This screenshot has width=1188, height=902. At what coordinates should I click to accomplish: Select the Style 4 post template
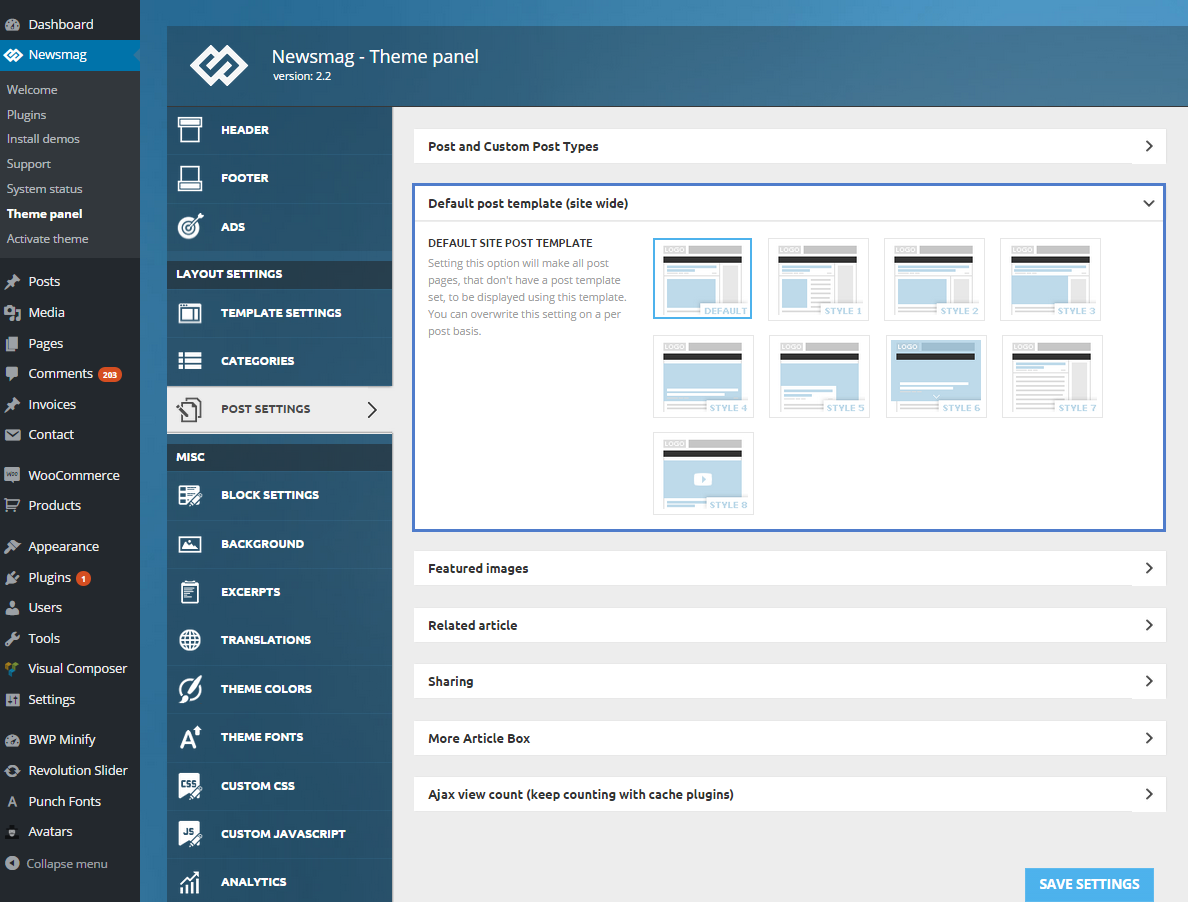click(x=703, y=376)
